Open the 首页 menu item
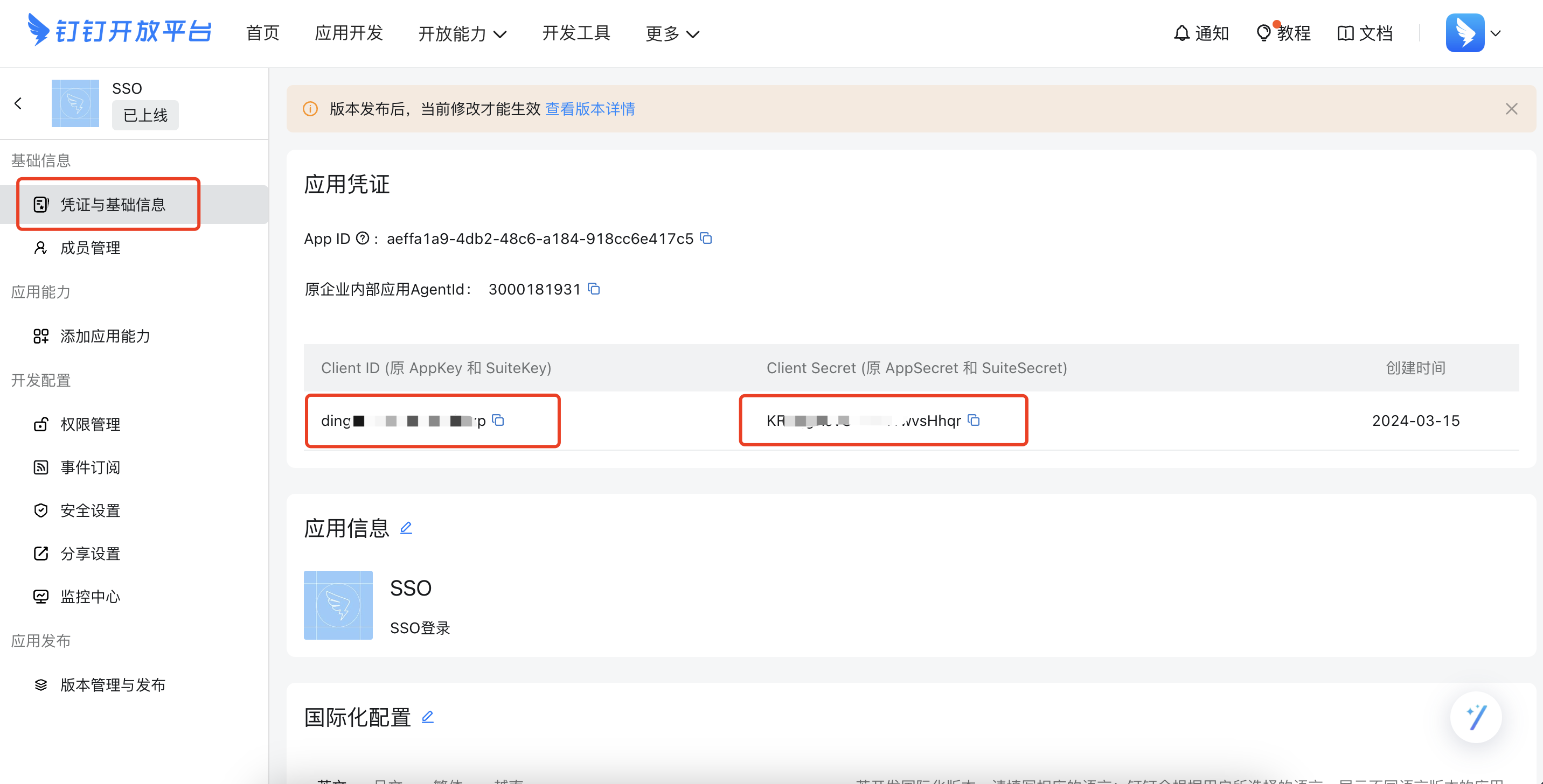This screenshot has width=1543, height=784. (x=262, y=33)
